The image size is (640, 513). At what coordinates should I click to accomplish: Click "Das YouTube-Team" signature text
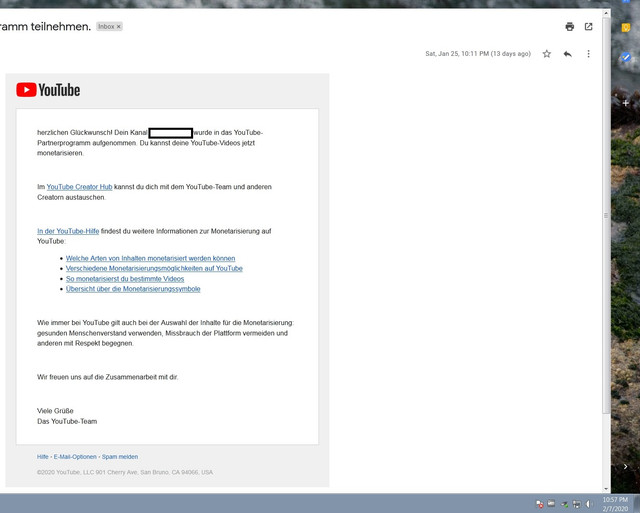67,421
